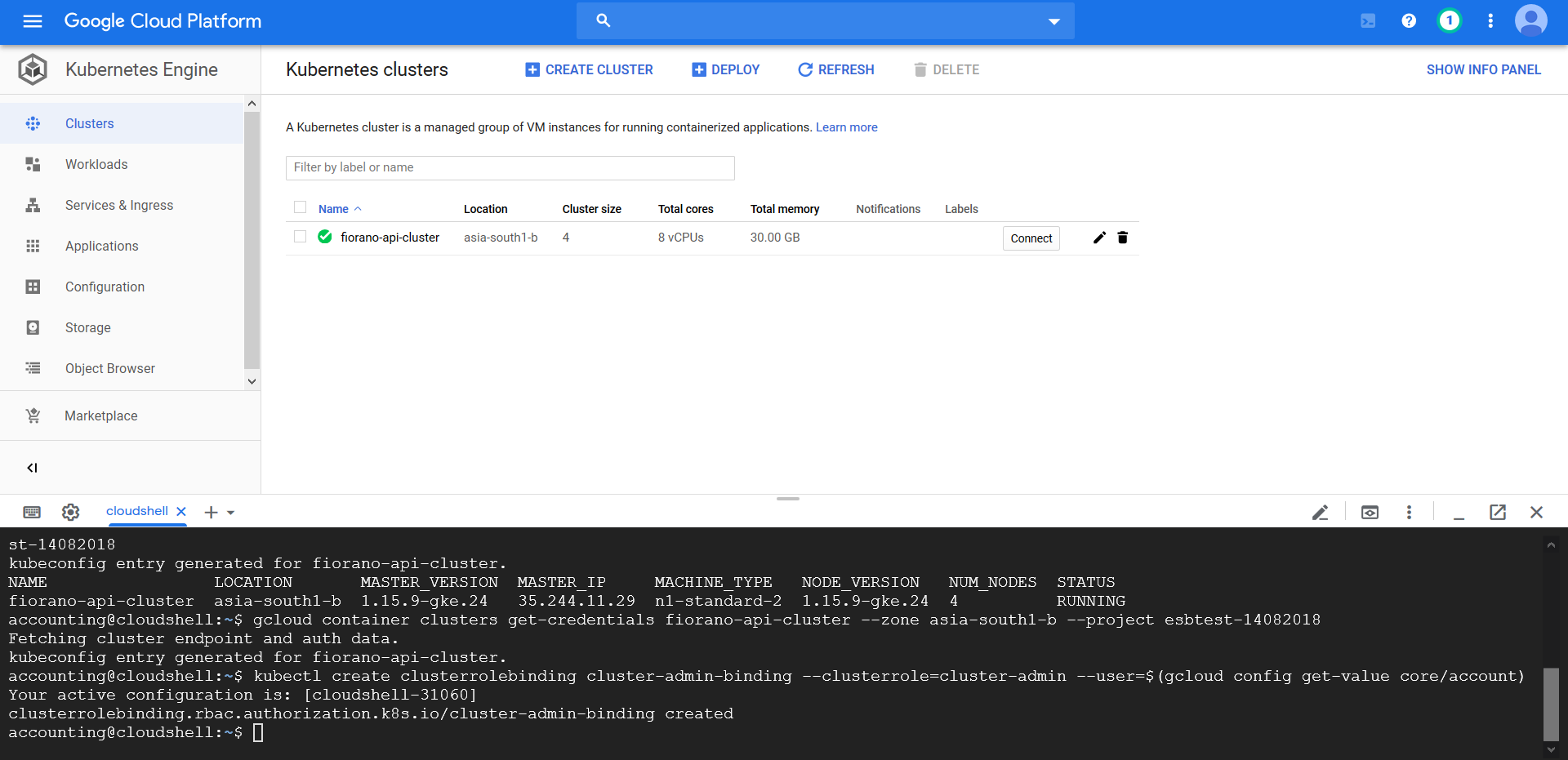The height and width of the screenshot is (760, 1568).
Task: Follow the Learn more link
Action: (847, 127)
